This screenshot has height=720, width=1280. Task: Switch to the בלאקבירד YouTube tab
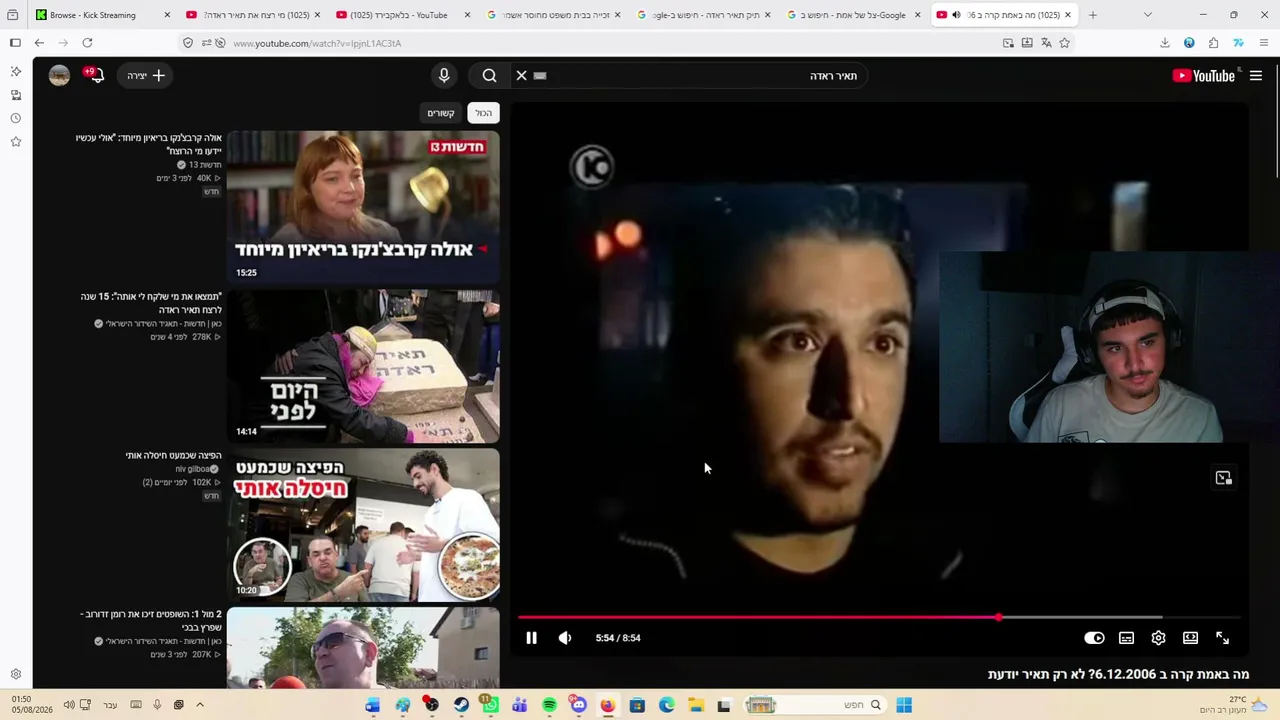407,15
